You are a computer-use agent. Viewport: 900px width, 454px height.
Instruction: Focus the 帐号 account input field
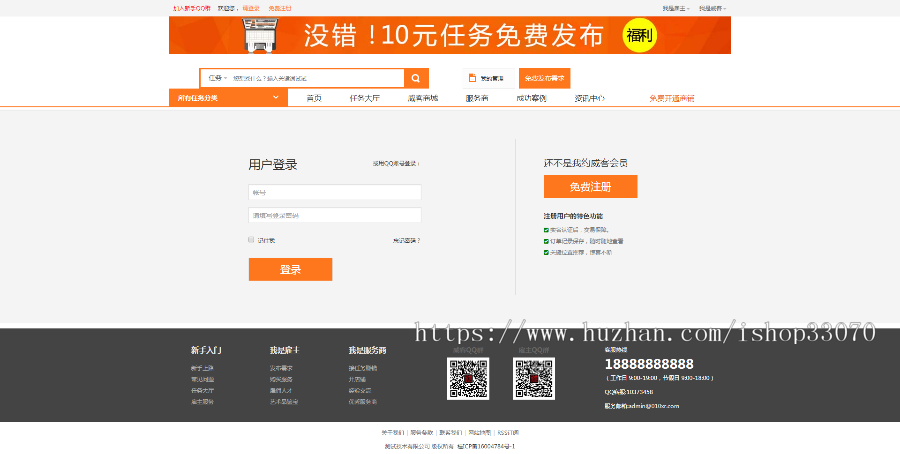335,192
